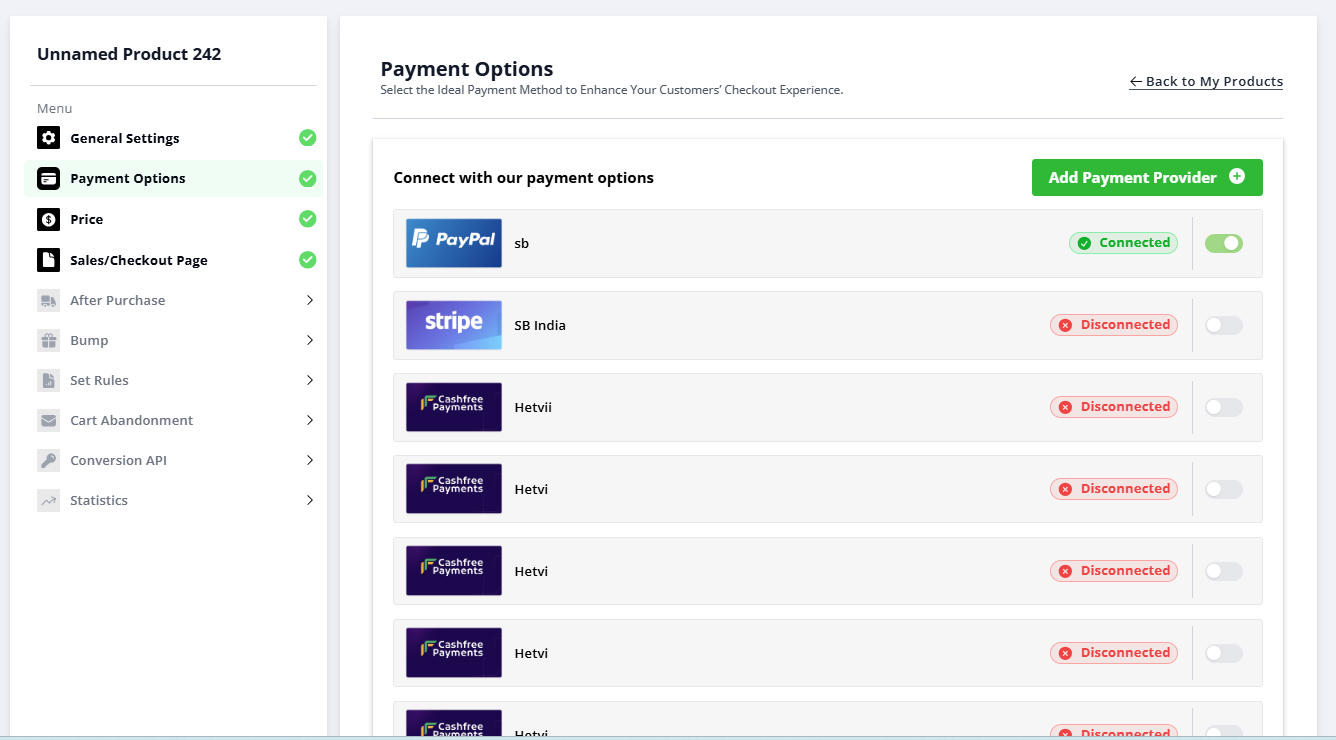Expand the Bump menu chevron
Image resolution: width=1336 pixels, height=740 pixels.
tap(310, 340)
